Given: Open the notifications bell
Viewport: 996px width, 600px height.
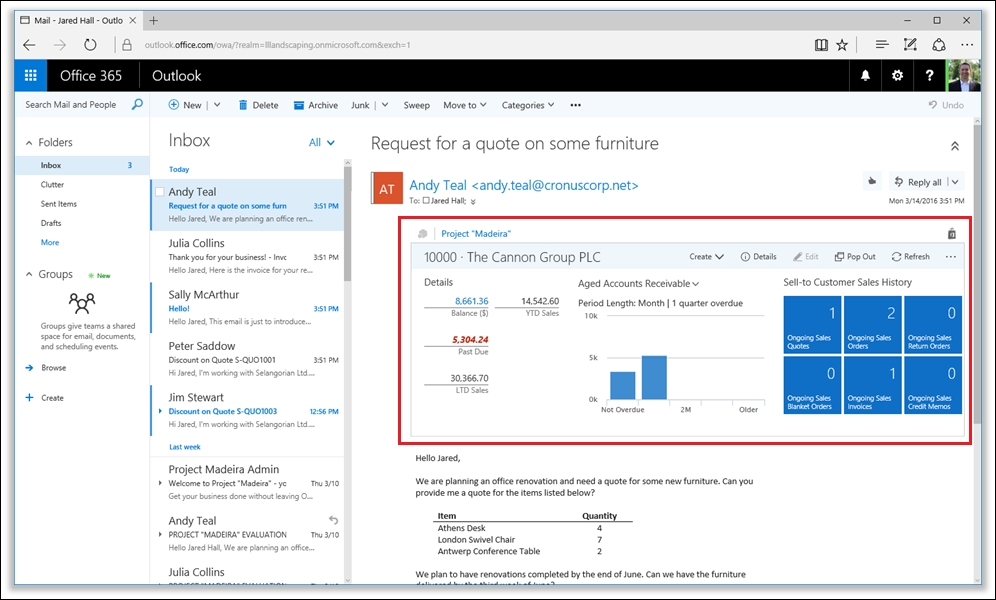Looking at the screenshot, I should point(865,76).
